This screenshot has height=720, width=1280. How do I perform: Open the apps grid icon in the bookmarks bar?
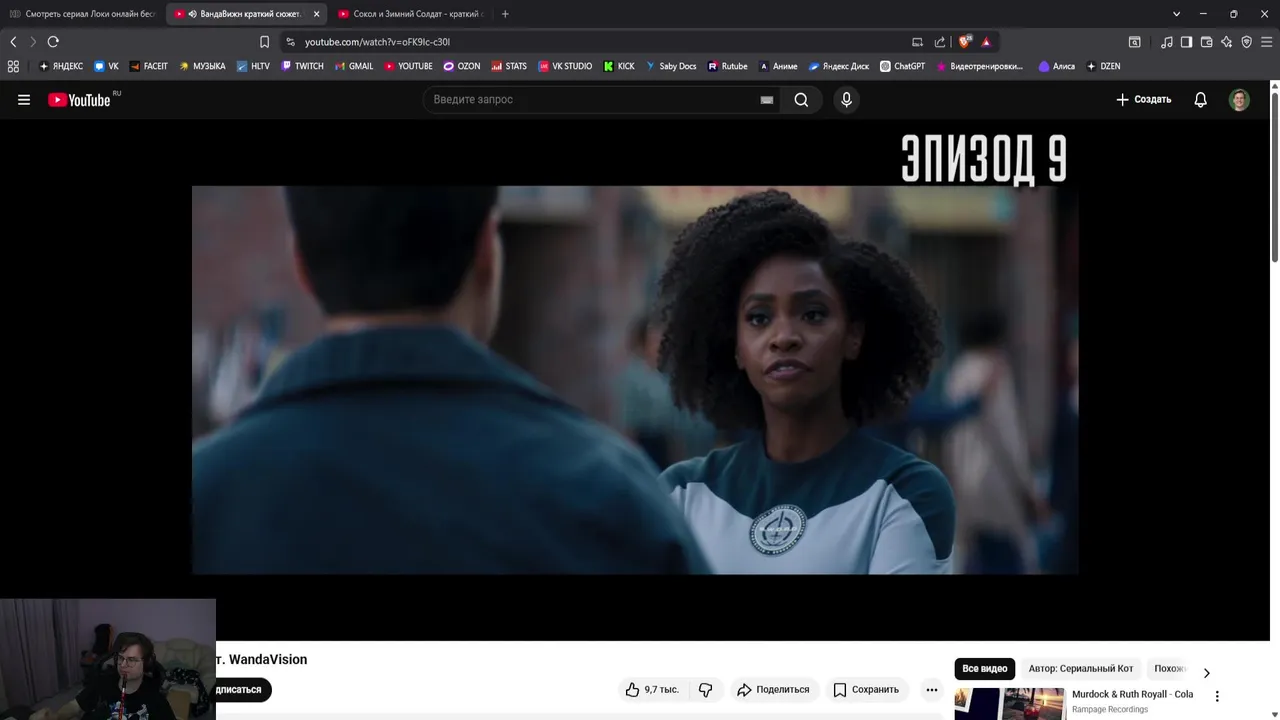(x=13, y=66)
